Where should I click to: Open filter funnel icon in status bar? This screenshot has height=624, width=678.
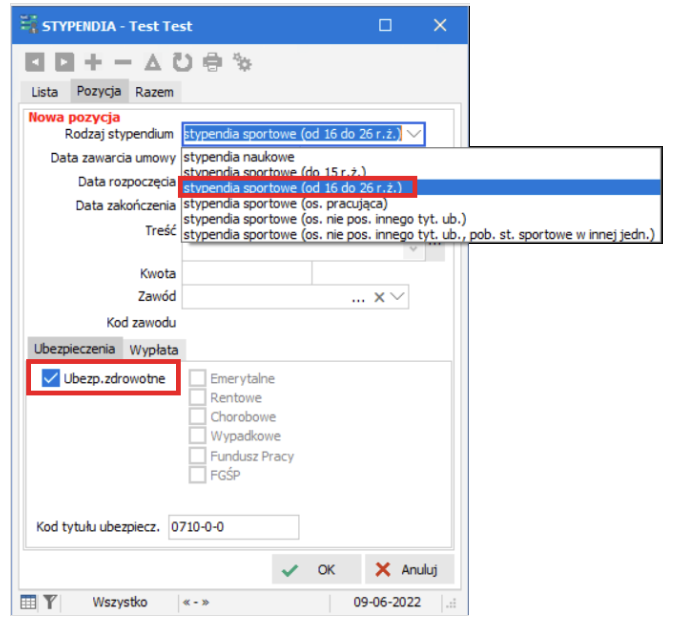coord(50,602)
